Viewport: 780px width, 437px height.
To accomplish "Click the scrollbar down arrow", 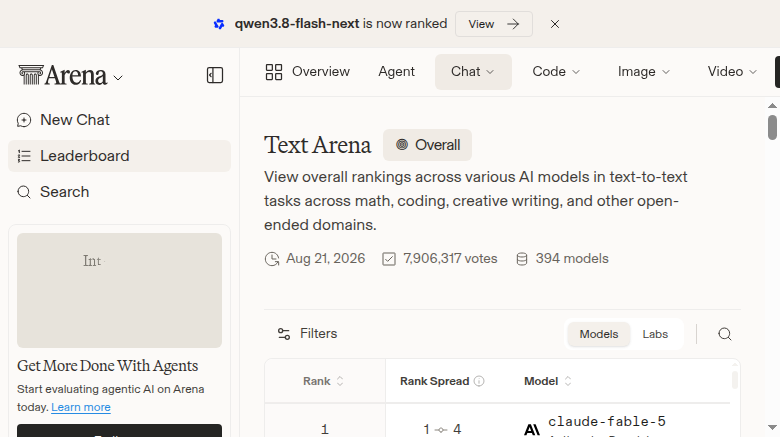I will tap(772, 428).
